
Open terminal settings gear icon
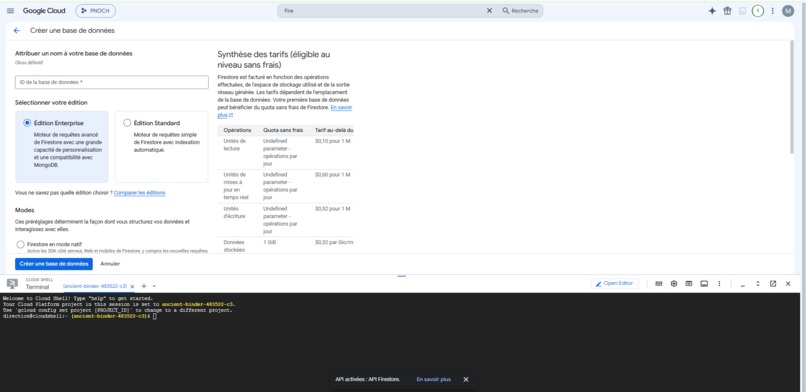pyautogui.click(x=674, y=284)
